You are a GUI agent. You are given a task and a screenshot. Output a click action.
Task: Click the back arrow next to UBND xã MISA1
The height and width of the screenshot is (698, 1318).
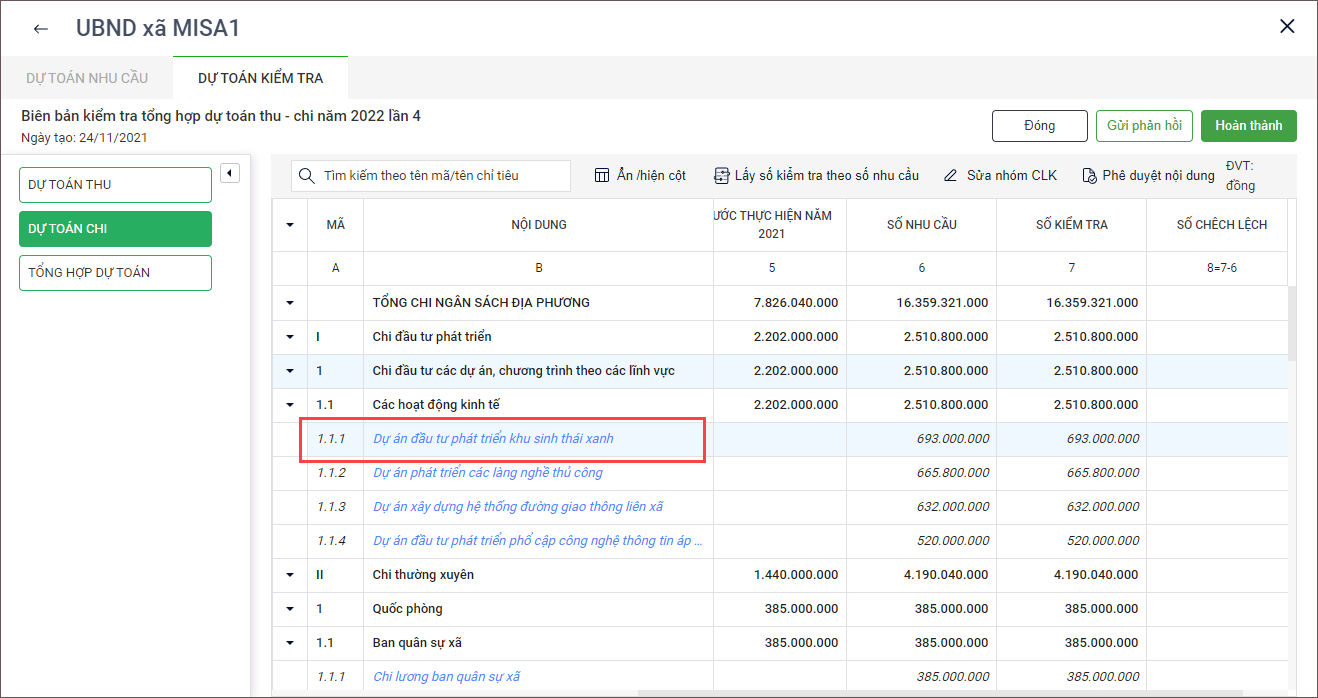[40, 28]
